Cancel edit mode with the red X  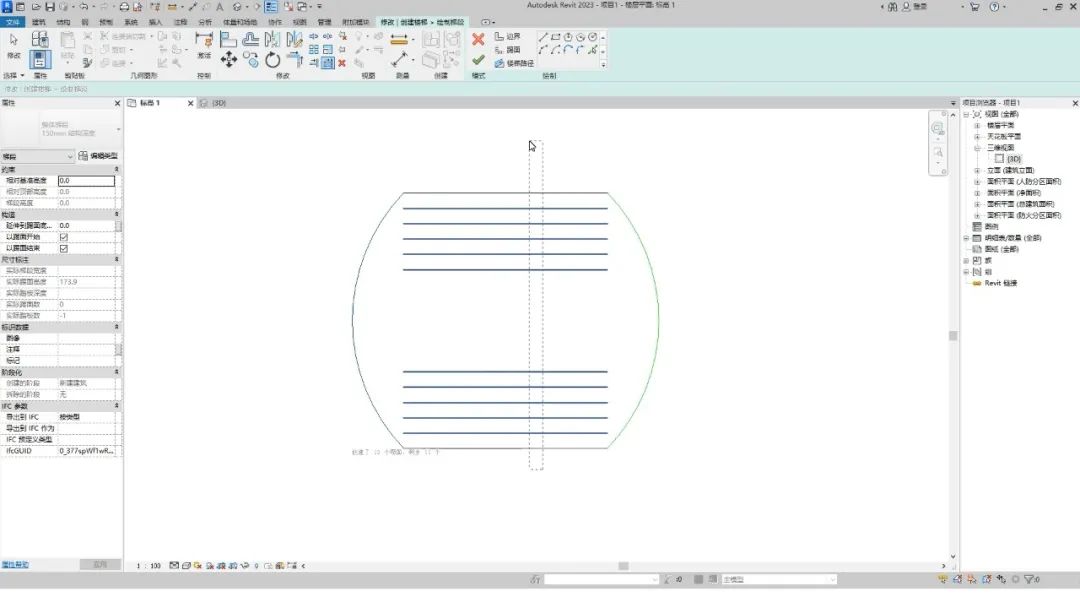pos(478,40)
